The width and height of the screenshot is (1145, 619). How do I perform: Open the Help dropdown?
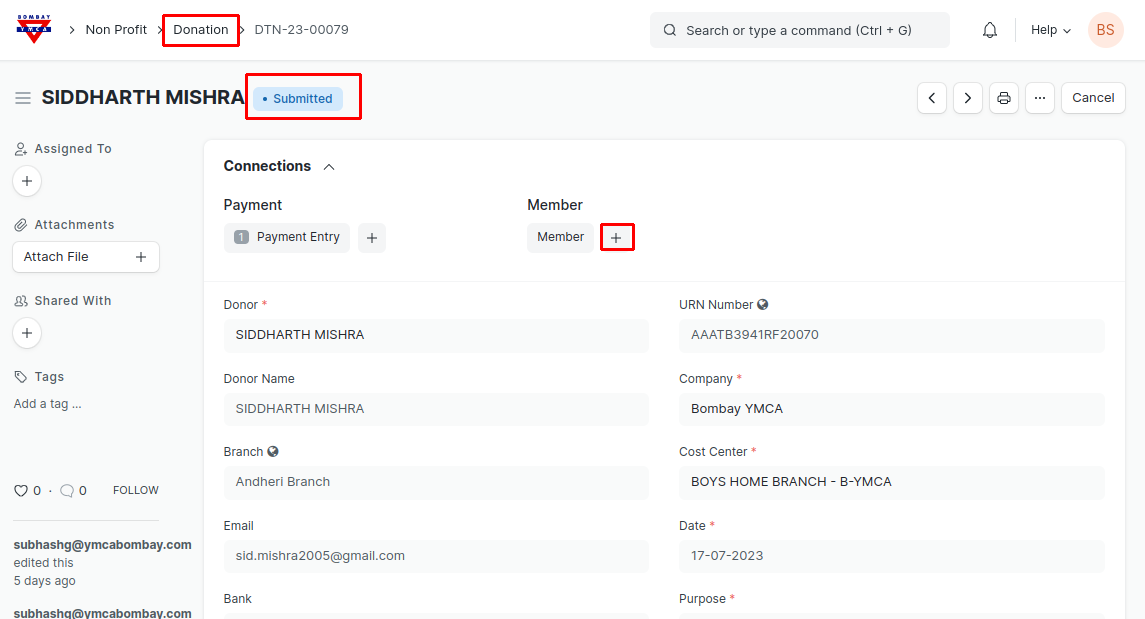[1050, 30]
